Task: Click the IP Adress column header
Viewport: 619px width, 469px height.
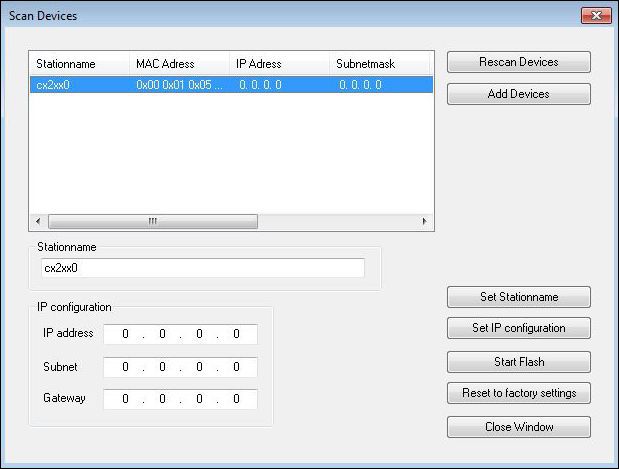Action: coord(279,64)
